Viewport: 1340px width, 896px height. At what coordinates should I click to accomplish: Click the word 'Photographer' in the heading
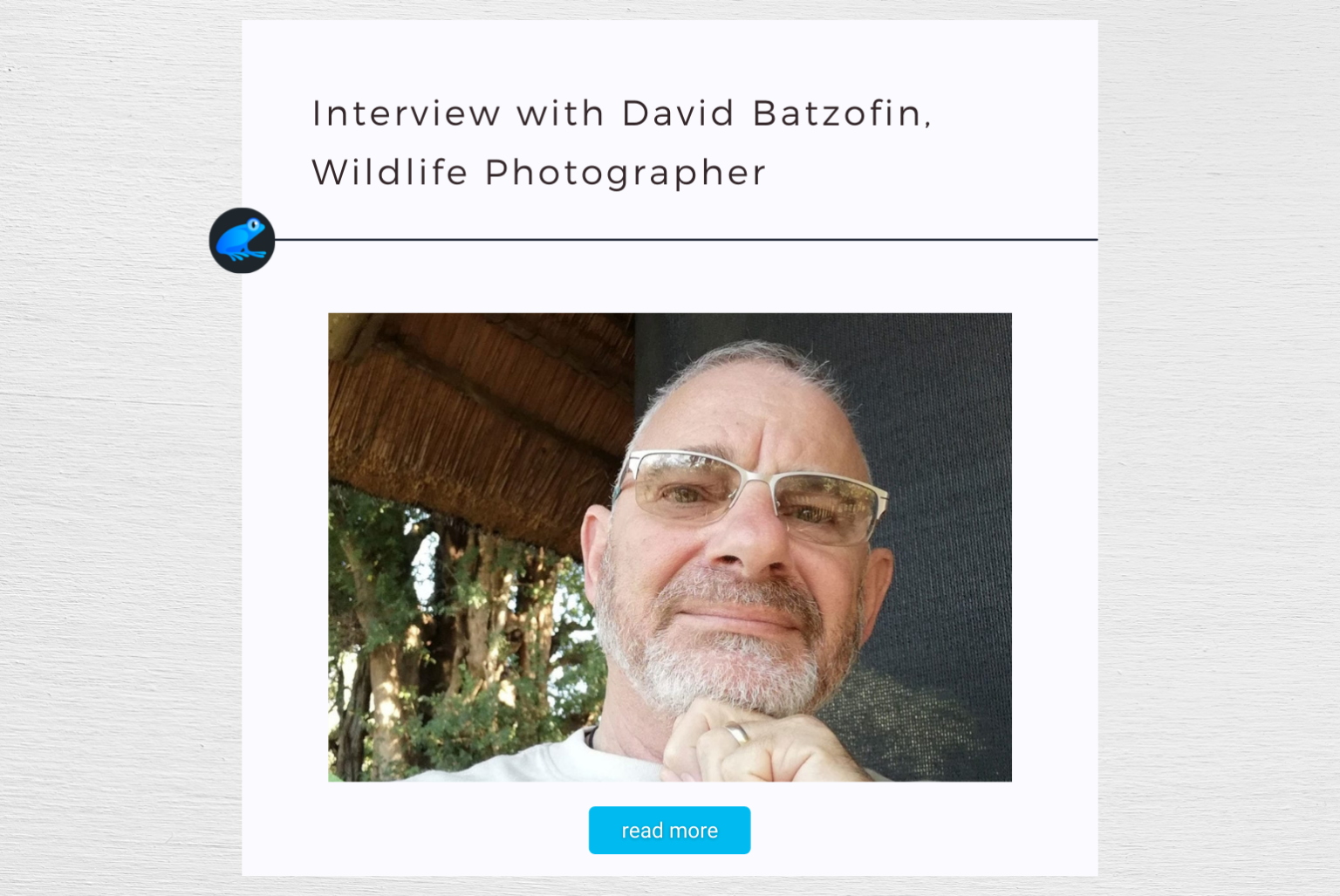coord(626,172)
